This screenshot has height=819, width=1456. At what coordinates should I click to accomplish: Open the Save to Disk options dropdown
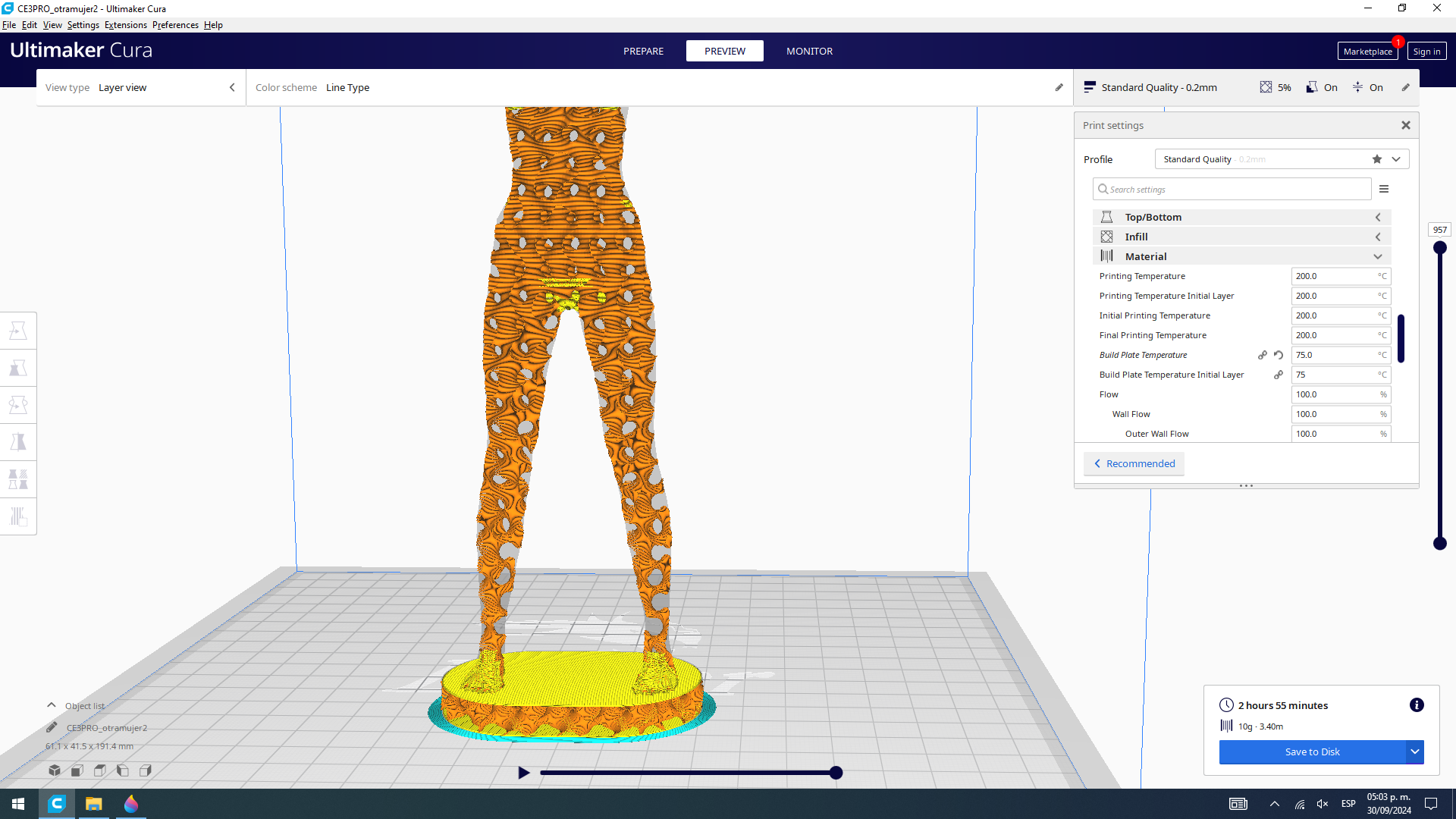coord(1415,752)
